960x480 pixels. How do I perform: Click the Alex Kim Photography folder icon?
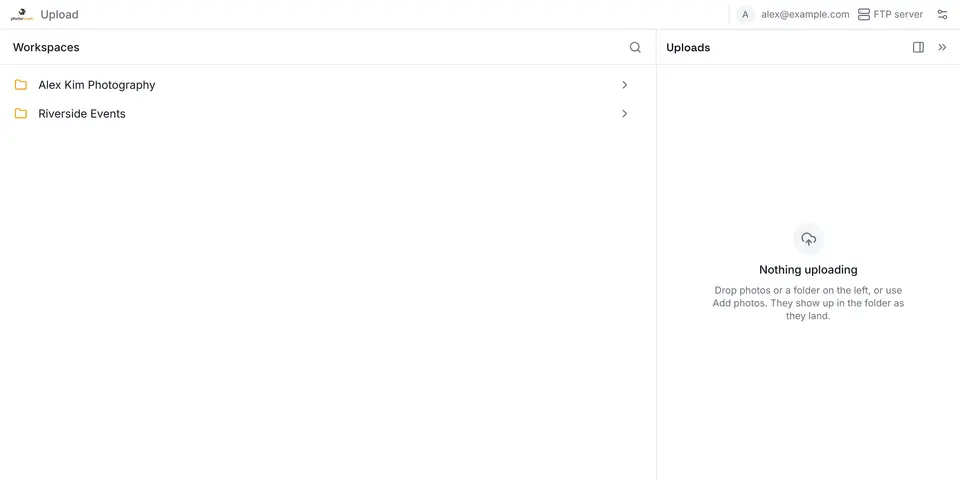(21, 84)
